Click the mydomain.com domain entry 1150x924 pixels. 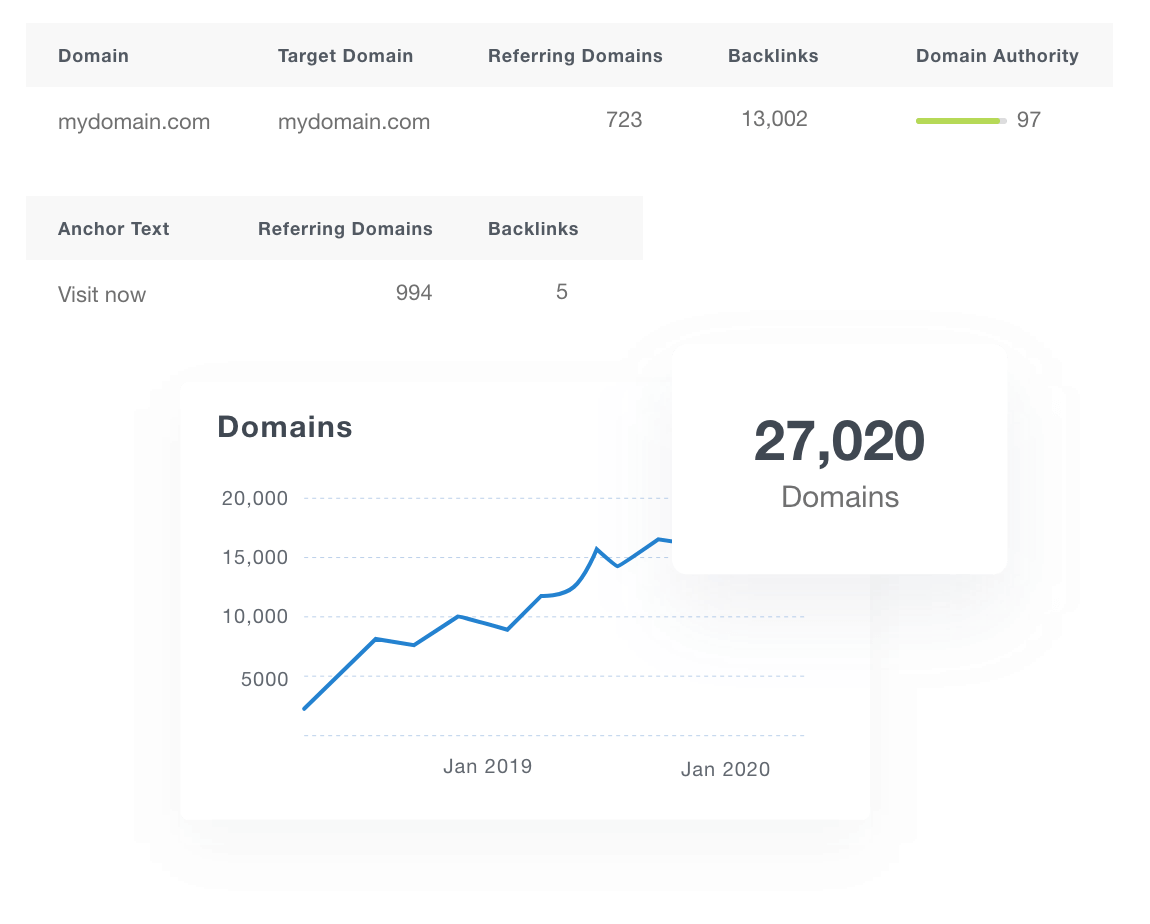(134, 121)
